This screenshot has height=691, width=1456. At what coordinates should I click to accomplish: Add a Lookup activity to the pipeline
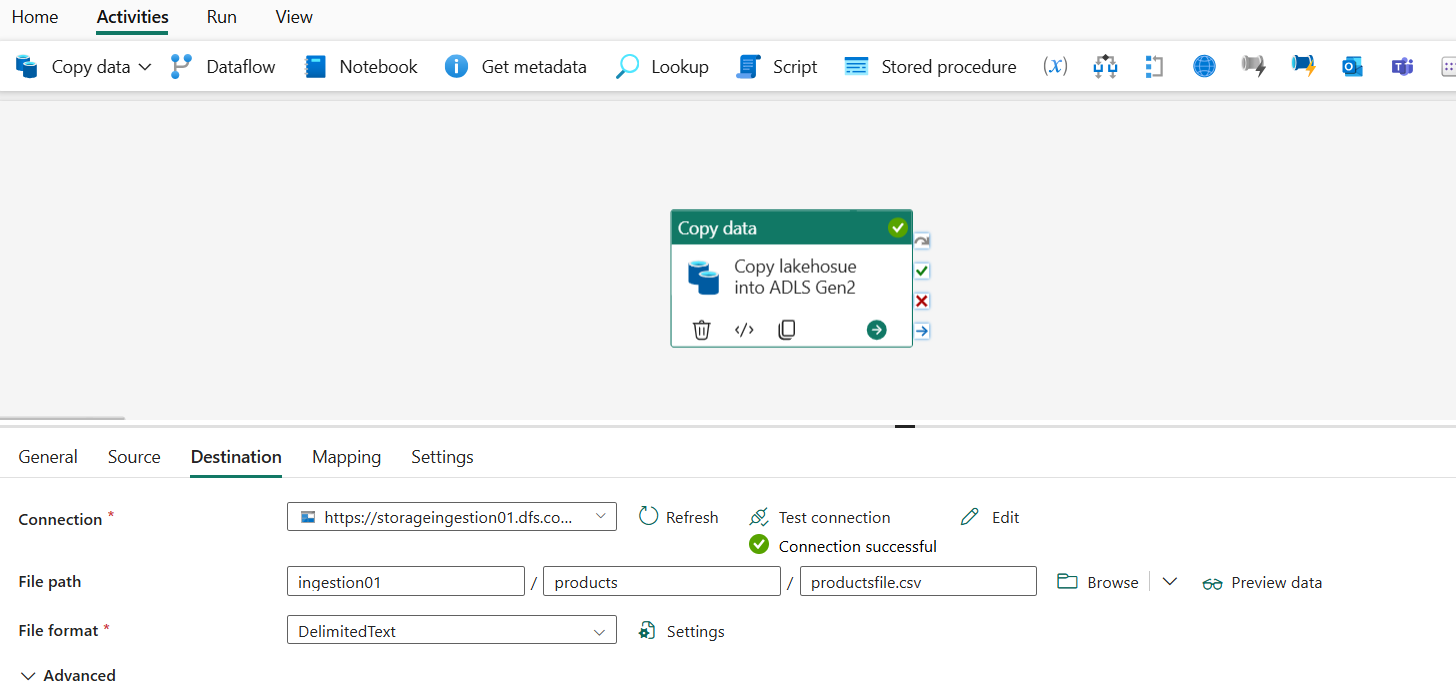pyautogui.click(x=662, y=66)
